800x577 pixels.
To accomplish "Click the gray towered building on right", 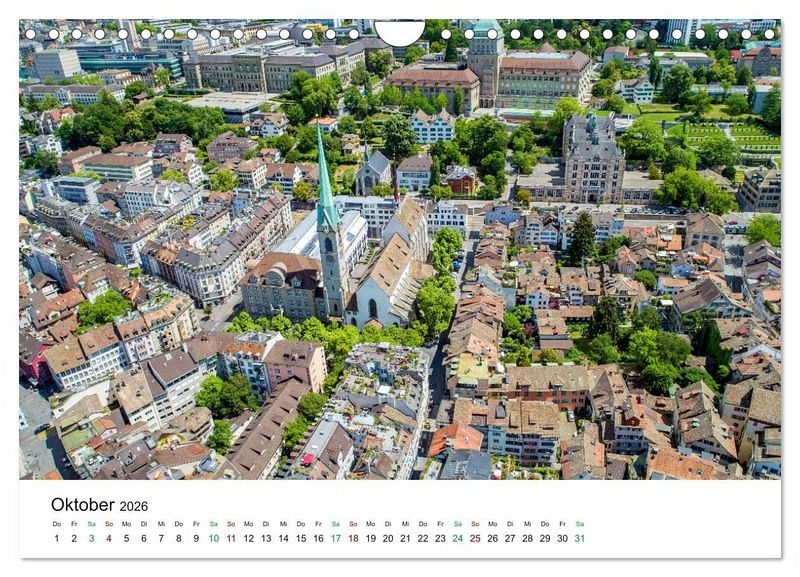I will coord(592,160).
